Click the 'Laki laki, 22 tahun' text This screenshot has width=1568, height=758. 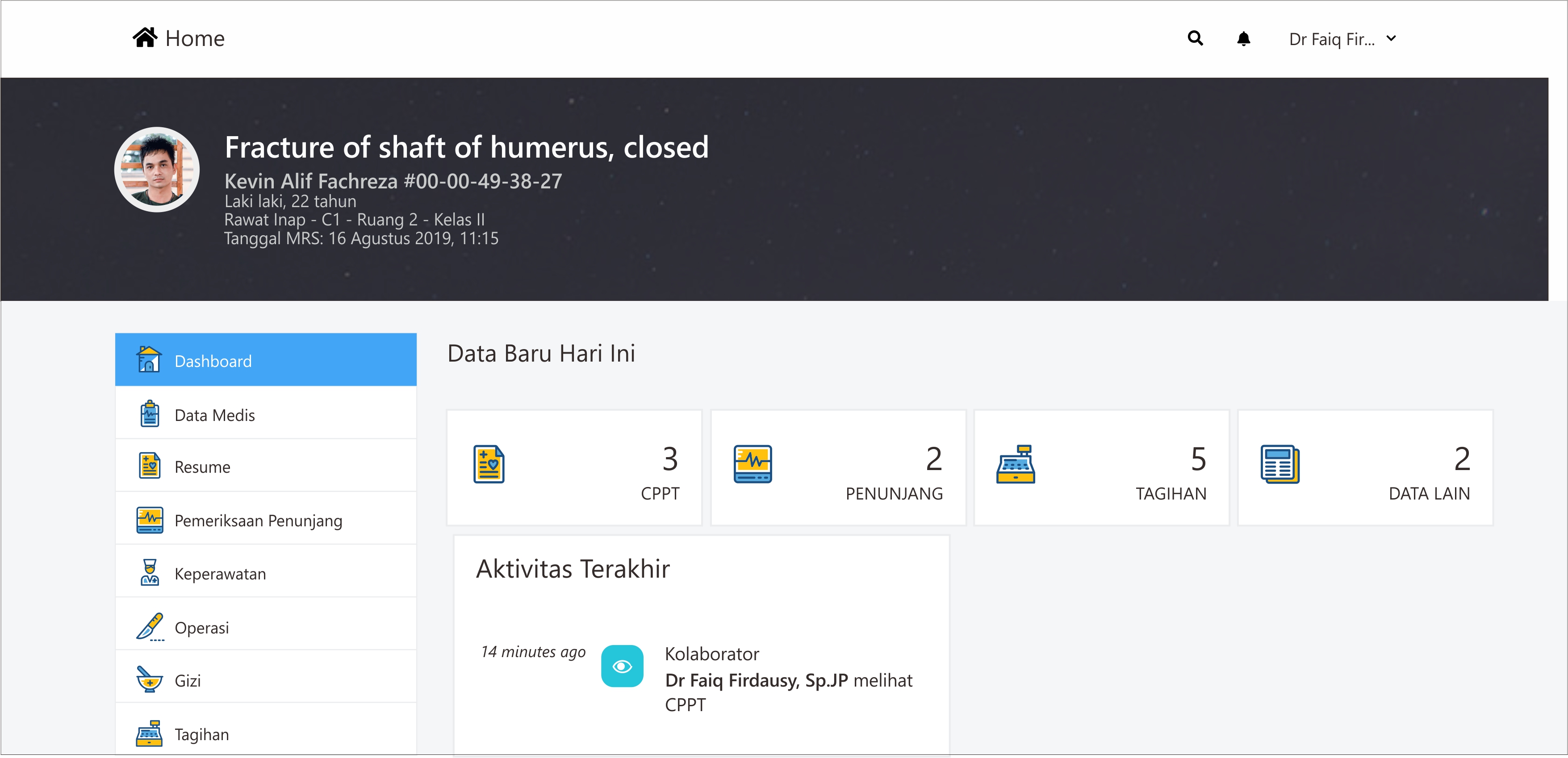coord(290,201)
